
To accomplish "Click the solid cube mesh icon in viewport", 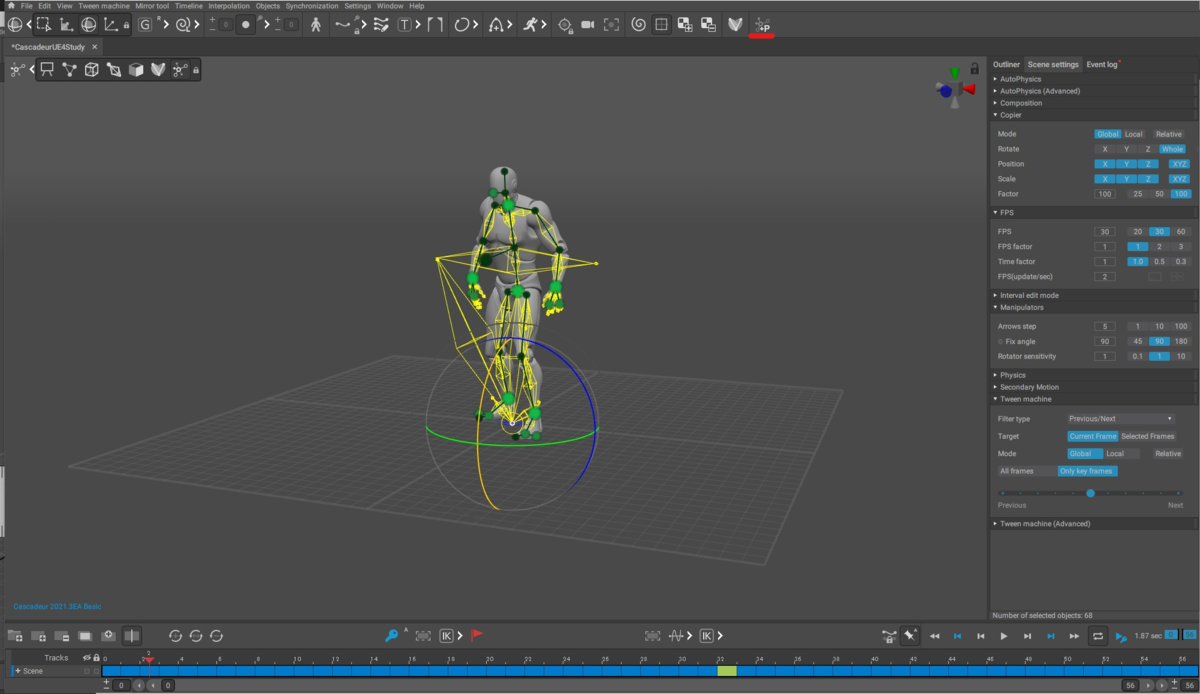I will click(x=135, y=69).
